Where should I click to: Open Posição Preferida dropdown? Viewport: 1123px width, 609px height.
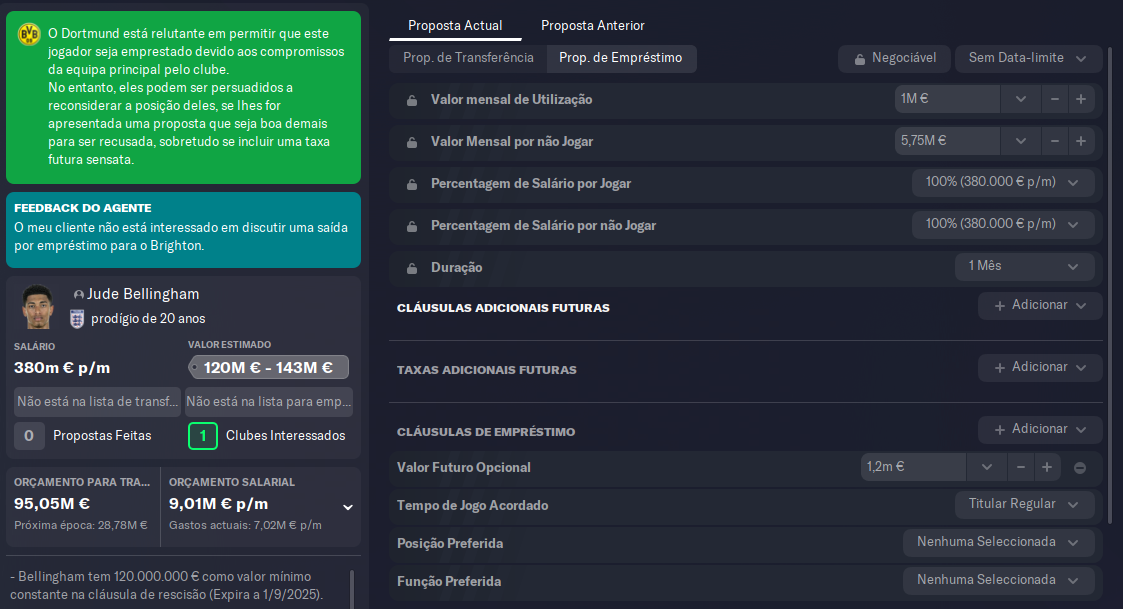pos(998,542)
